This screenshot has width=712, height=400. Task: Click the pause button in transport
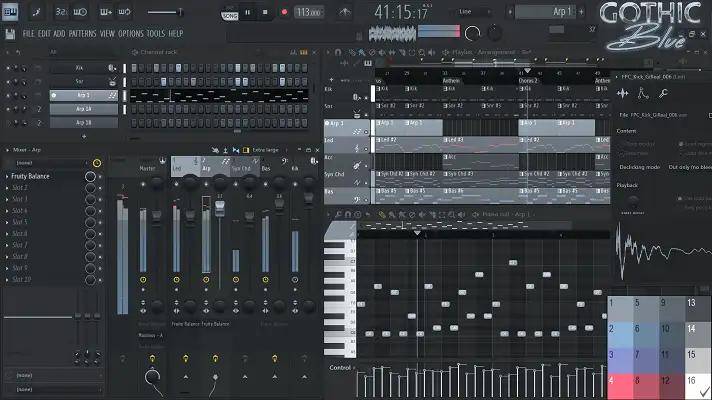click(248, 13)
